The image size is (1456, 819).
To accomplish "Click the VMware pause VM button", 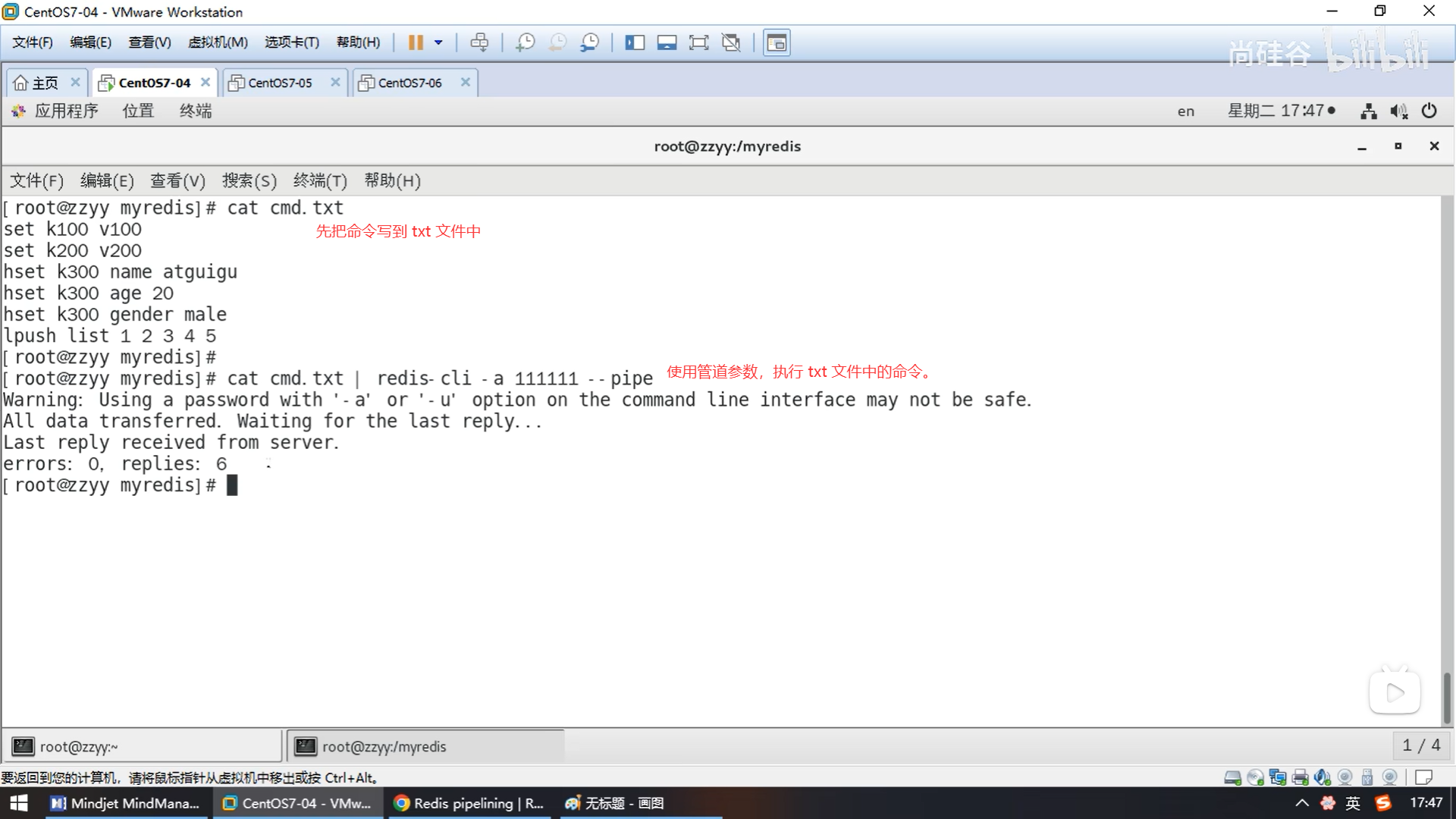I will click(415, 42).
